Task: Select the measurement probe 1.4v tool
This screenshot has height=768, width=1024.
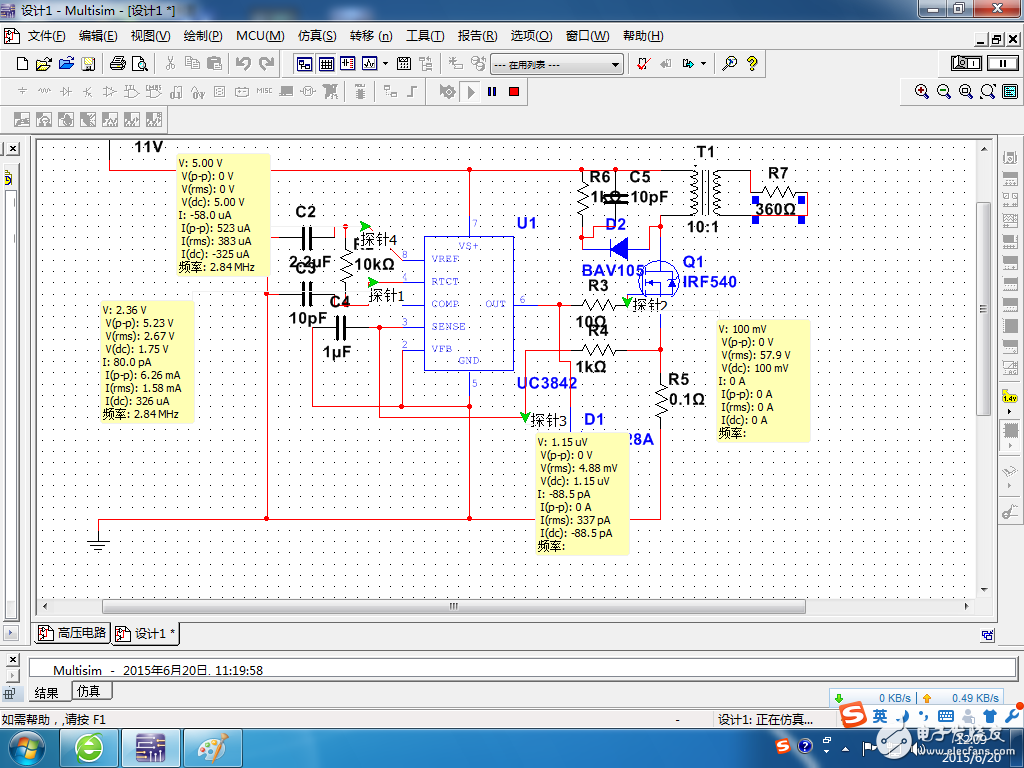Action: click(1010, 396)
